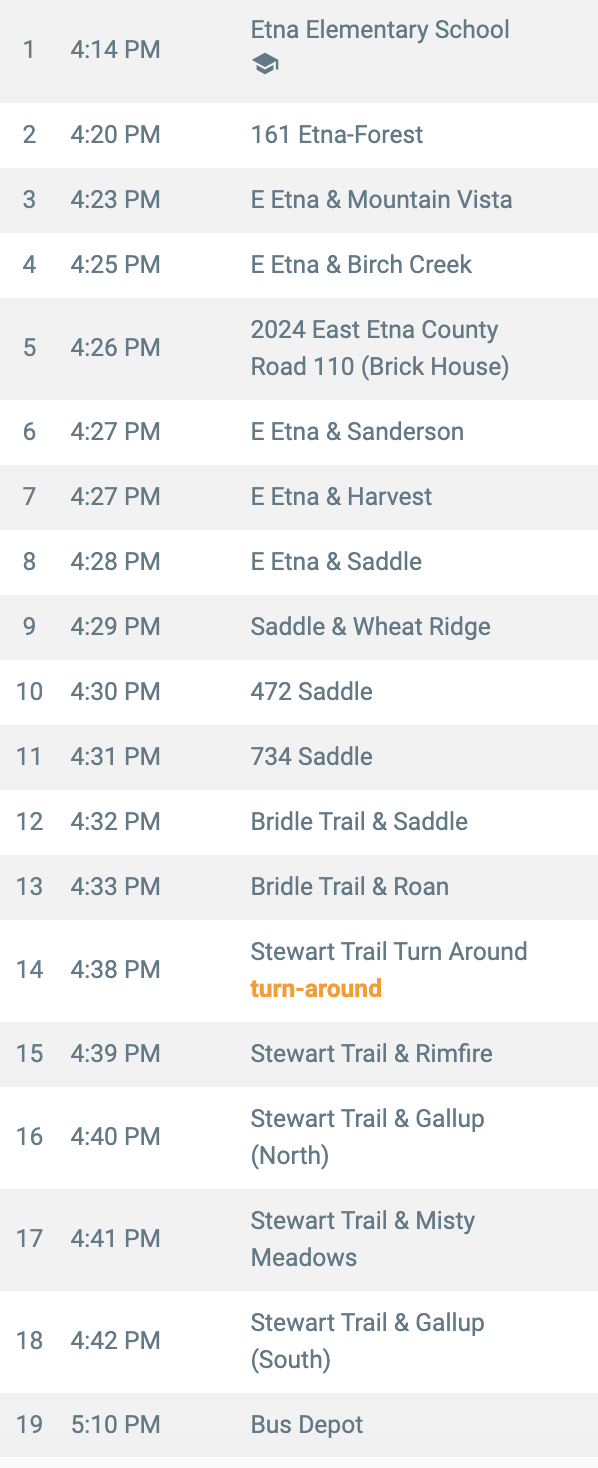Open Stewart Trail & Gallup (North) stop
Image resolution: width=598 pixels, height=1468 pixels.
(299, 1137)
